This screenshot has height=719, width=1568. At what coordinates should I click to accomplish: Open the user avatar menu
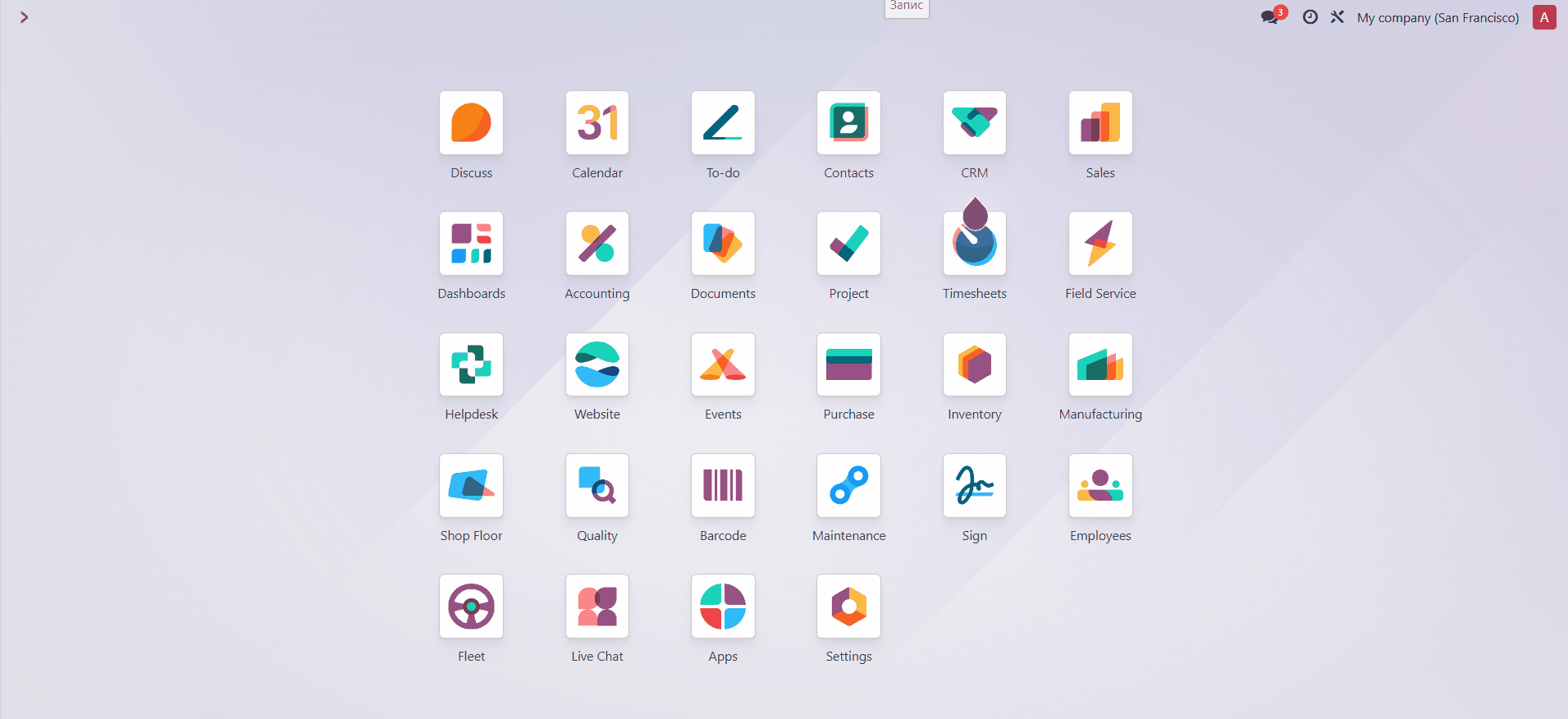pyautogui.click(x=1544, y=17)
